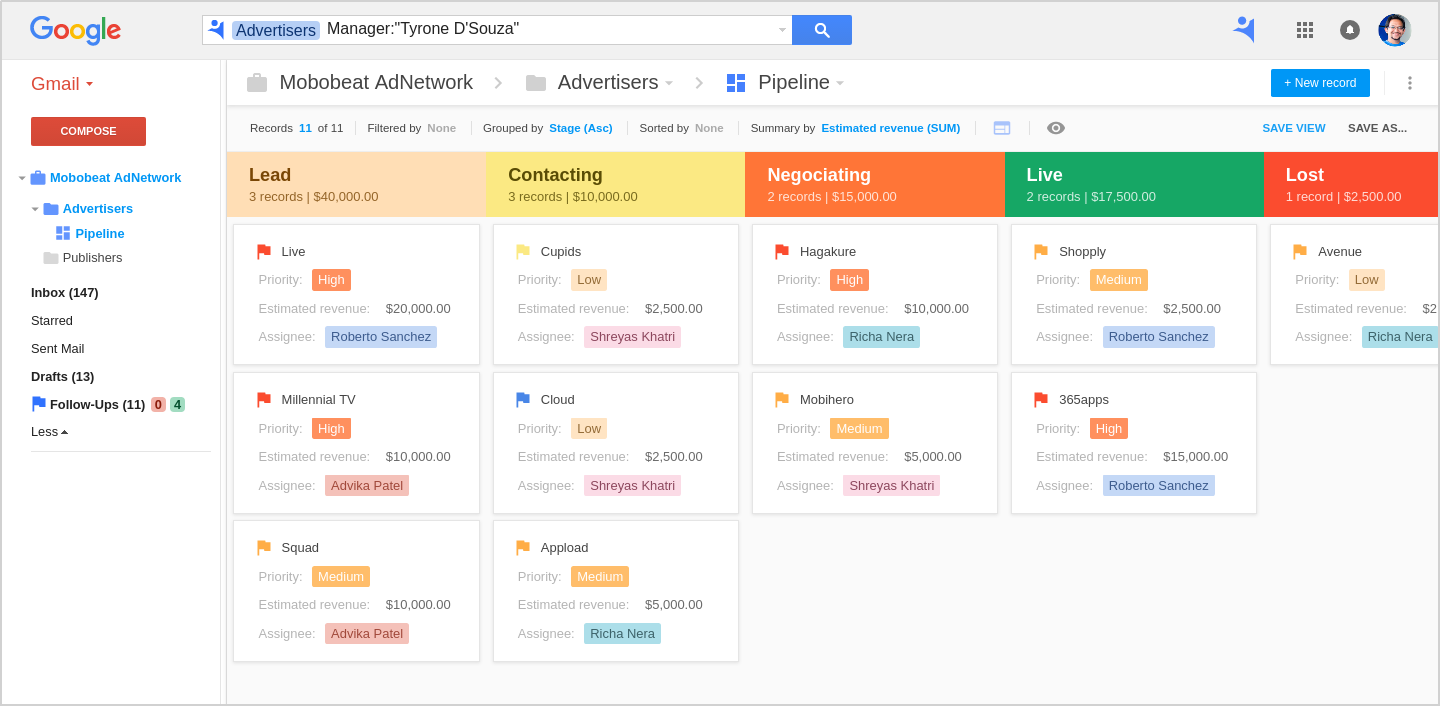Click the briefcase icon beside Mobobeat AdNetwork in sidebar
Screen dimensions: 1440x706
[38, 178]
